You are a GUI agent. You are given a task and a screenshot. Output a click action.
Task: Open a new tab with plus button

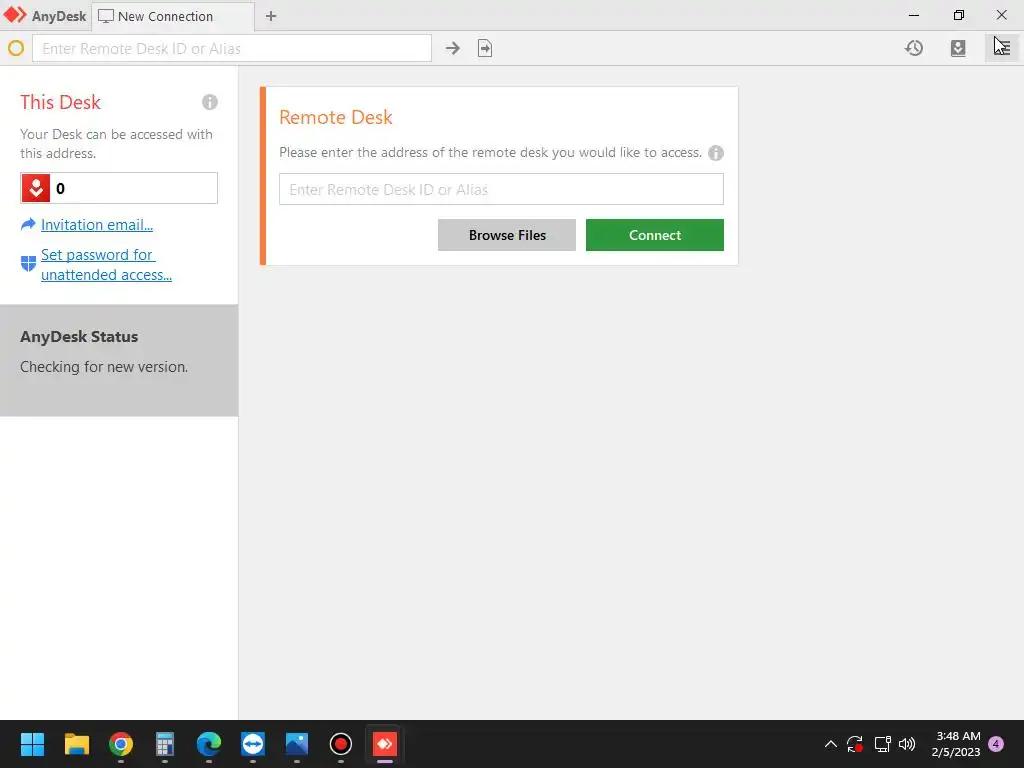pyautogui.click(x=271, y=16)
